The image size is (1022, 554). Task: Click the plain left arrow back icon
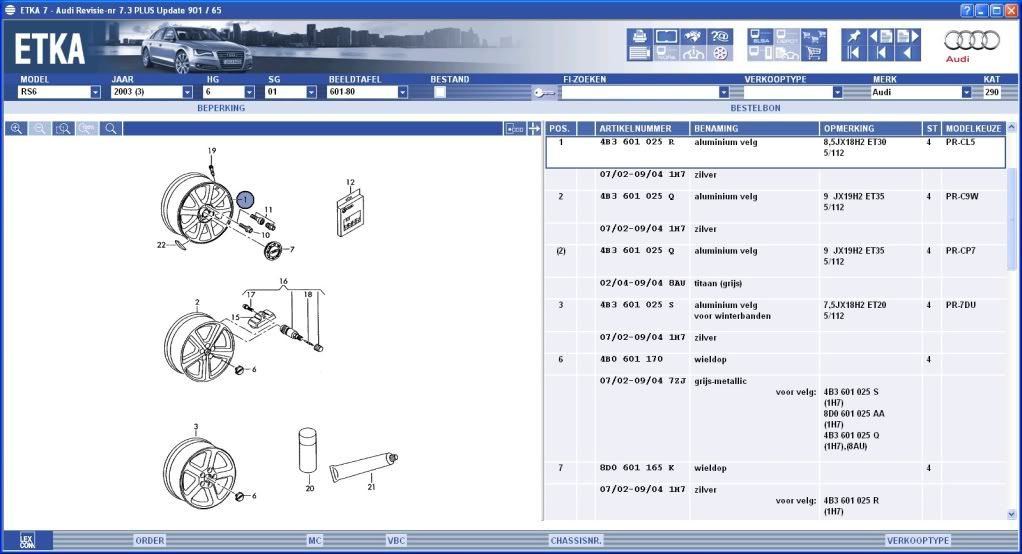click(908, 53)
